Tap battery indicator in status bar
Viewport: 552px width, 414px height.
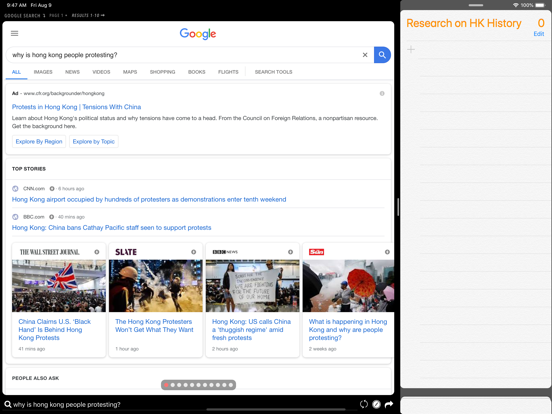point(540,5)
